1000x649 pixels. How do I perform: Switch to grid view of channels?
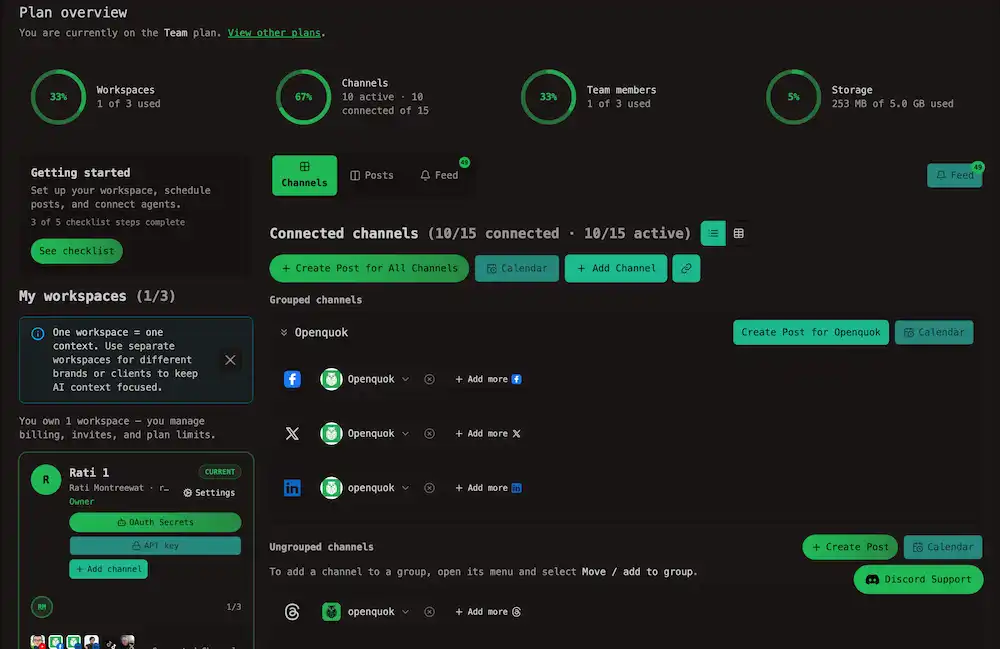739,233
